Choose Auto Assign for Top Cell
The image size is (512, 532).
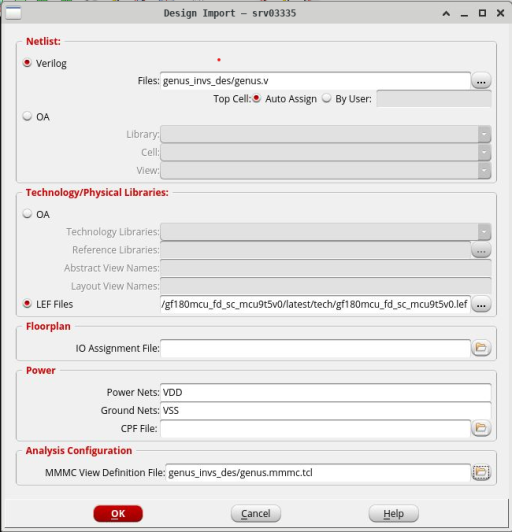point(256,98)
